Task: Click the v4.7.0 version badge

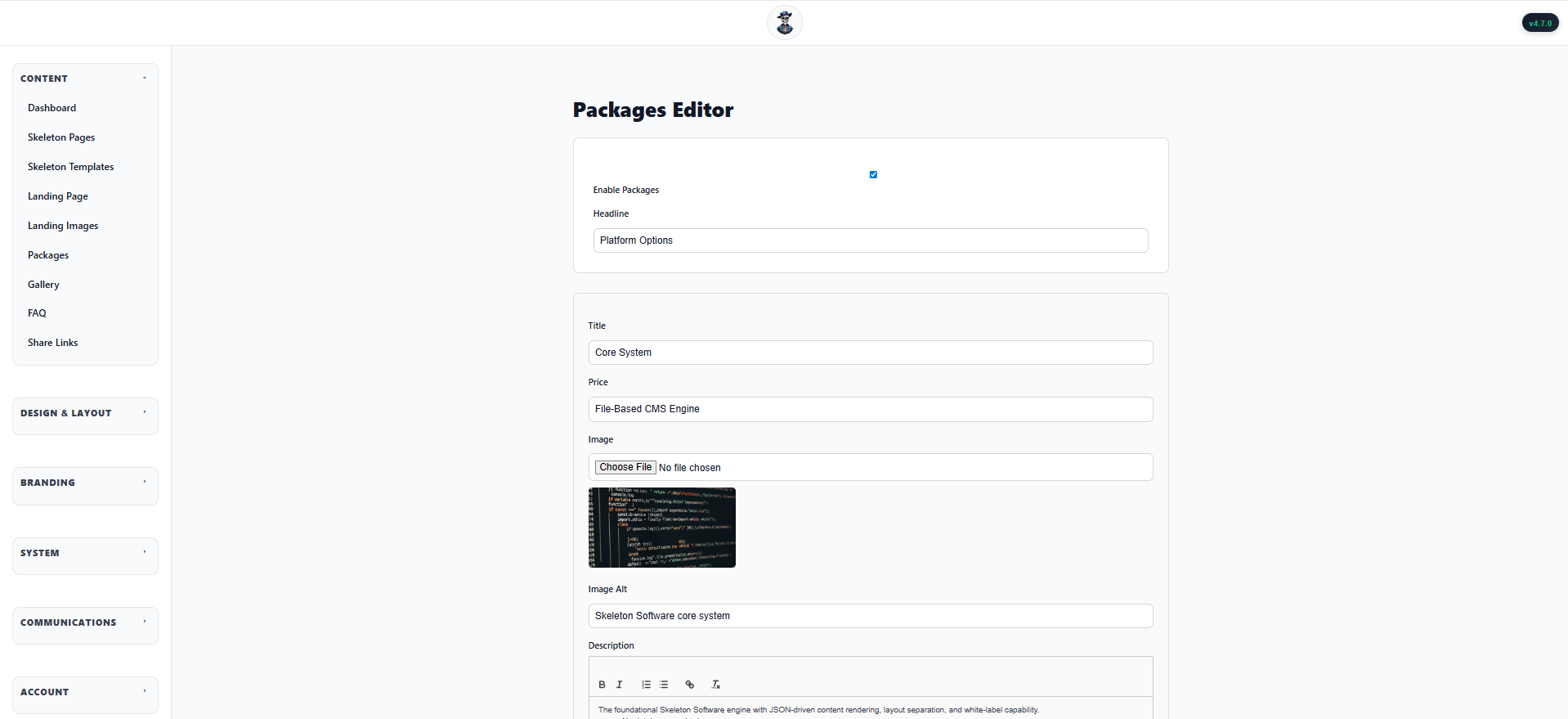Action: point(1539,23)
